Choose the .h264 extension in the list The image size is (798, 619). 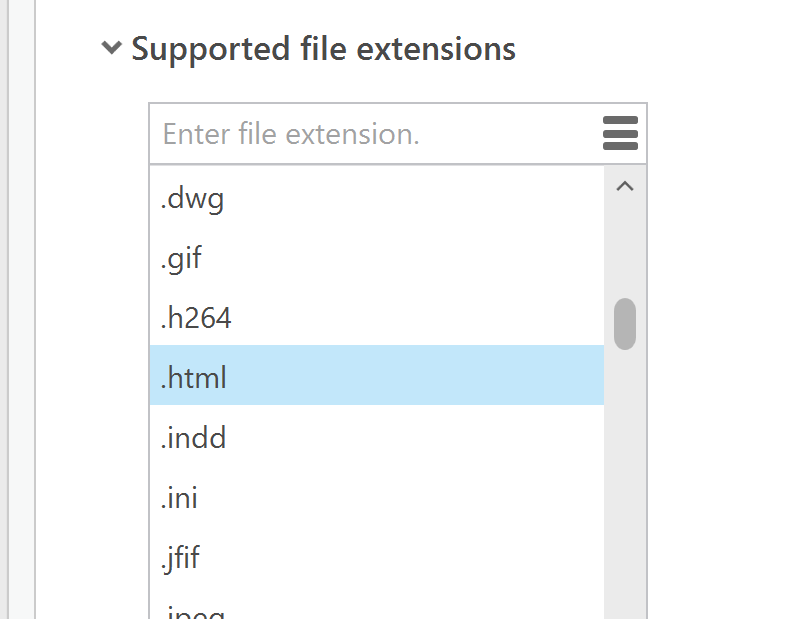[x=376, y=318]
